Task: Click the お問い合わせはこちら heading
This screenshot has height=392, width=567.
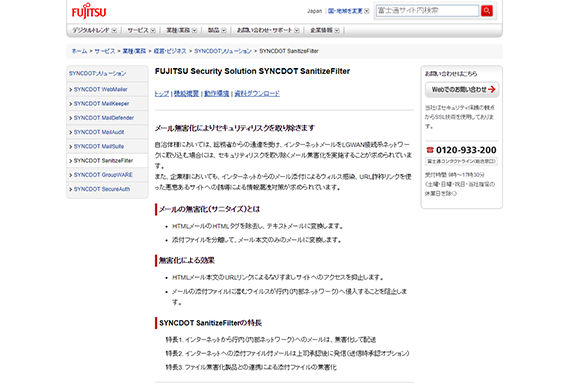Action: click(451, 74)
